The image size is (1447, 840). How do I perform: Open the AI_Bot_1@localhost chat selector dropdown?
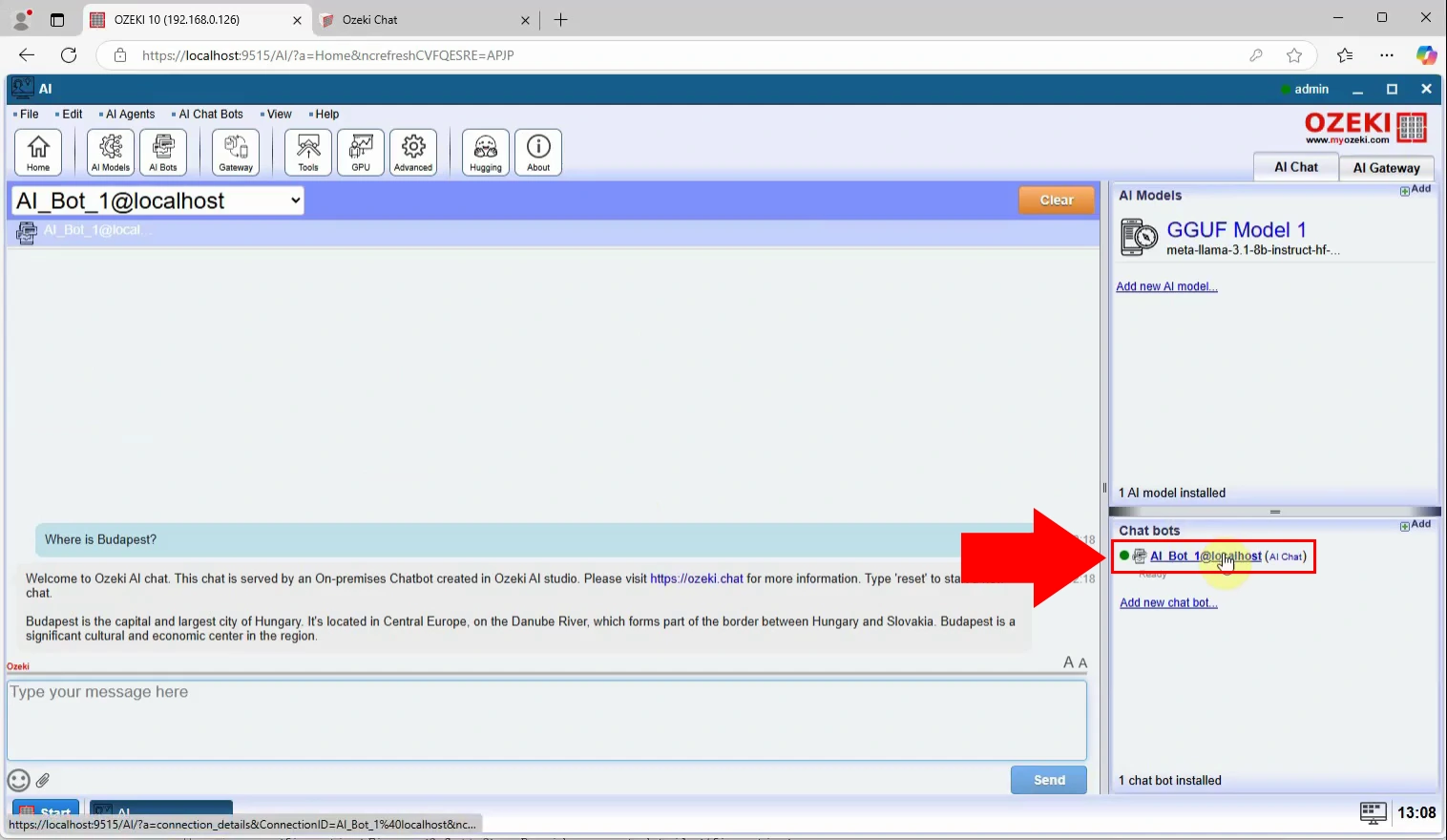(x=158, y=200)
